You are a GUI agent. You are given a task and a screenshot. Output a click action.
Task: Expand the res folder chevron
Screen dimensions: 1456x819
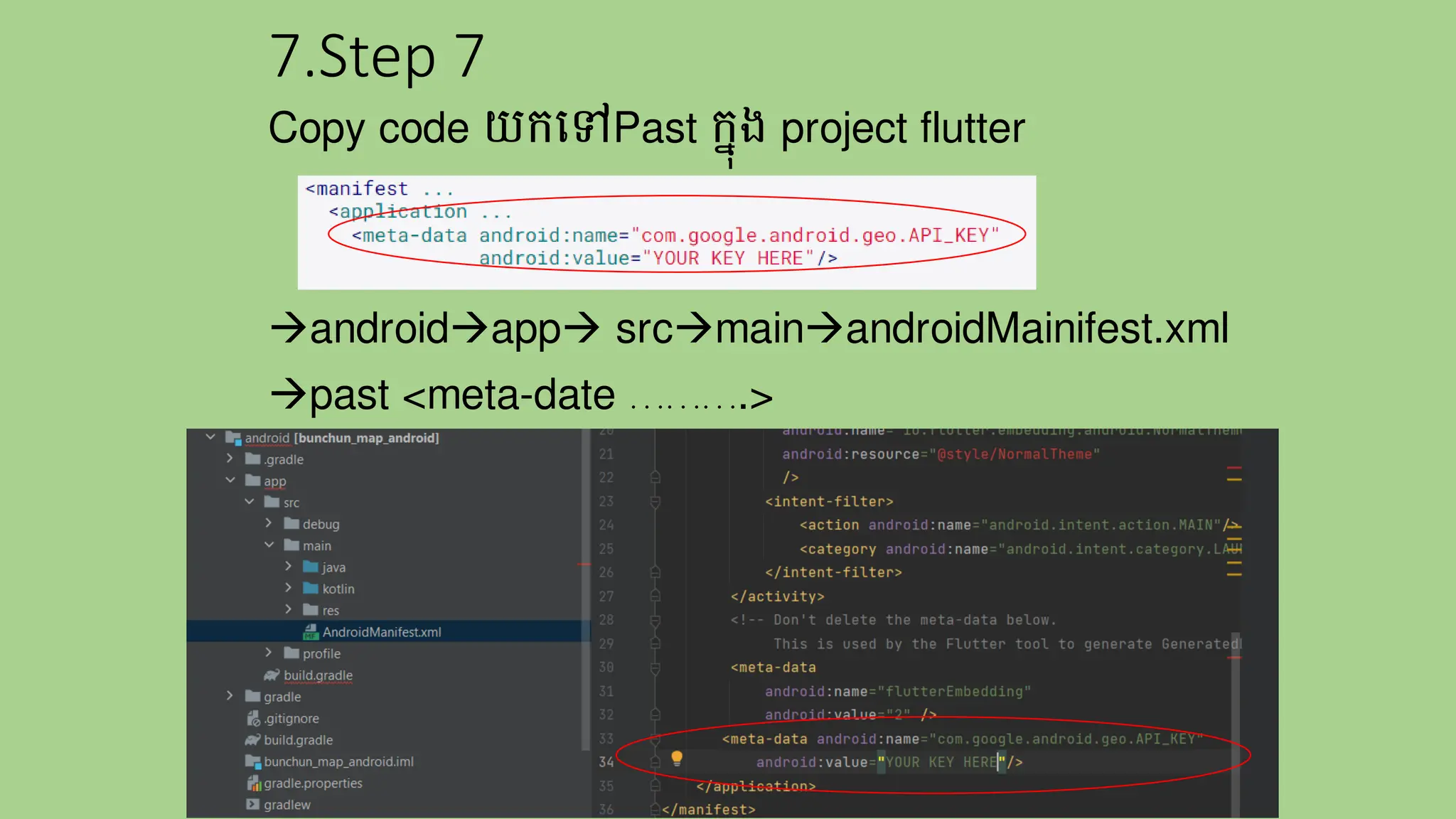pos(288,609)
